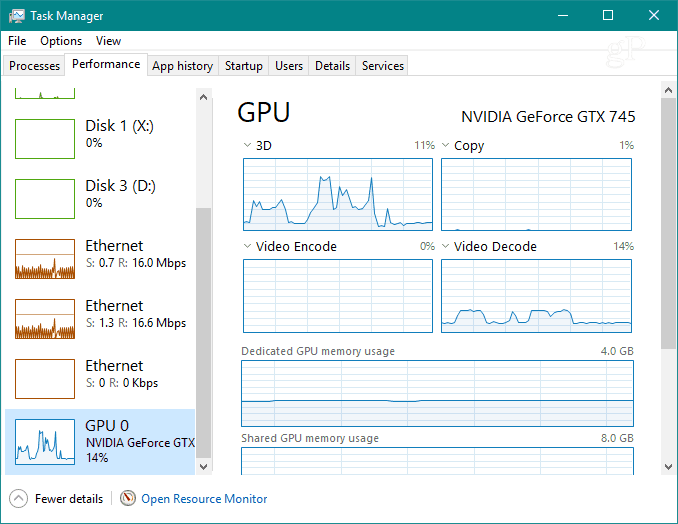Open the Video Decode engine dropdown
Image resolution: width=678 pixels, height=524 pixels.
446,247
